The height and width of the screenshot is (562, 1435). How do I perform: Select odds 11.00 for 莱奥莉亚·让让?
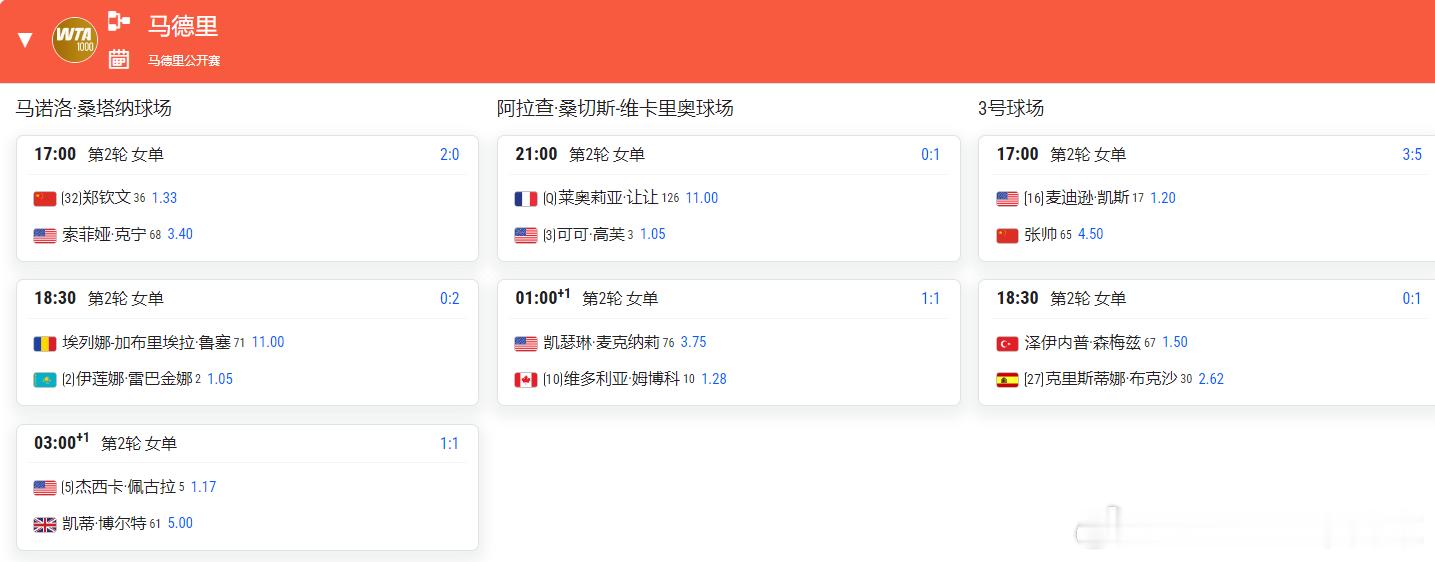pyautogui.click(x=702, y=198)
